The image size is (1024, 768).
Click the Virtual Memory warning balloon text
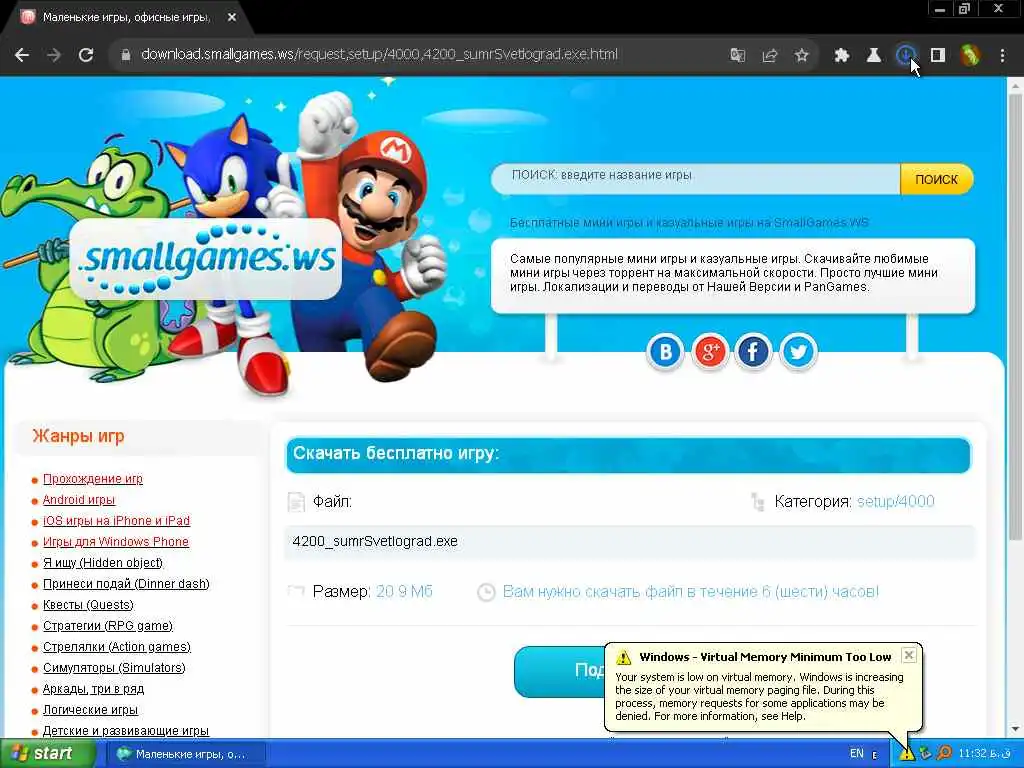coord(759,696)
